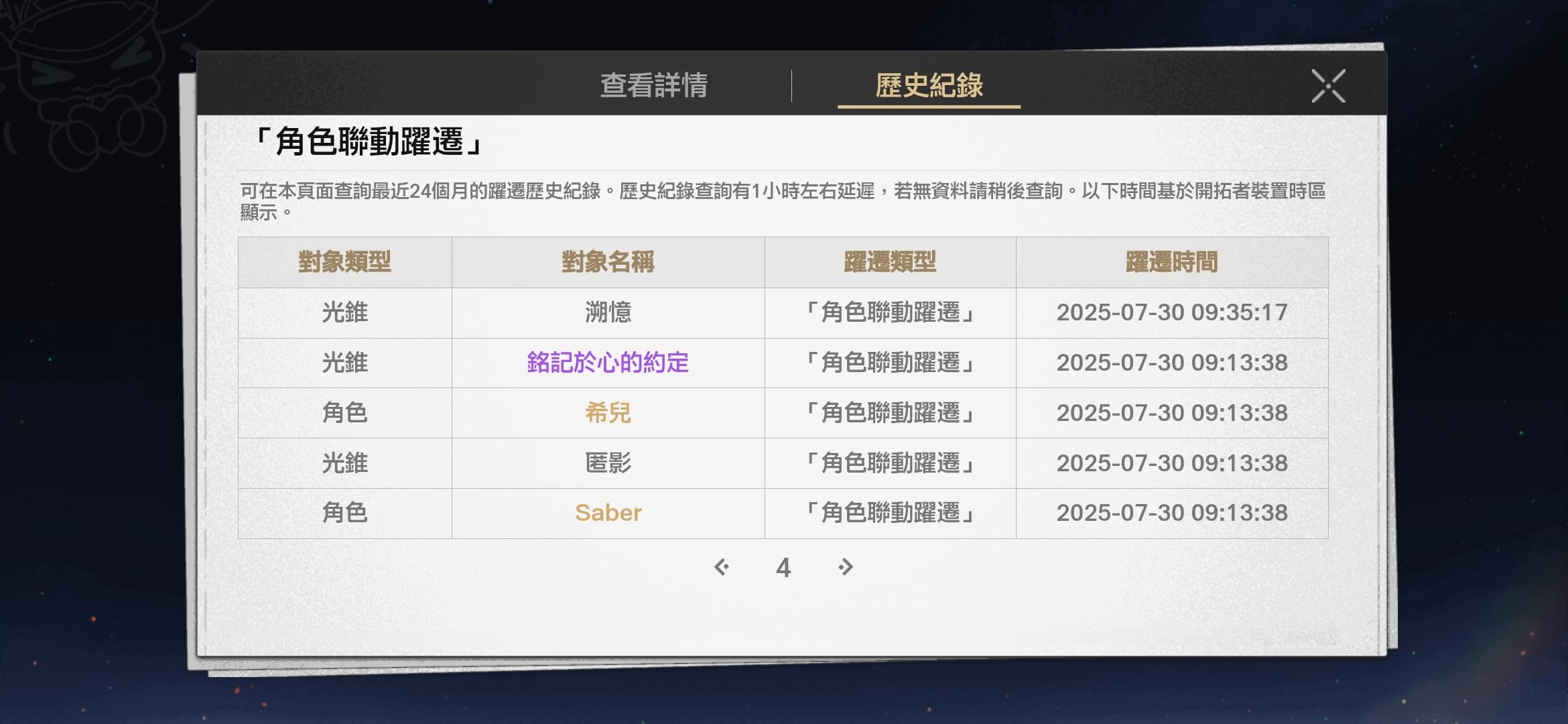Click 角色 type cell in Saber row
The height and width of the screenshot is (724, 1568).
[x=344, y=513]
